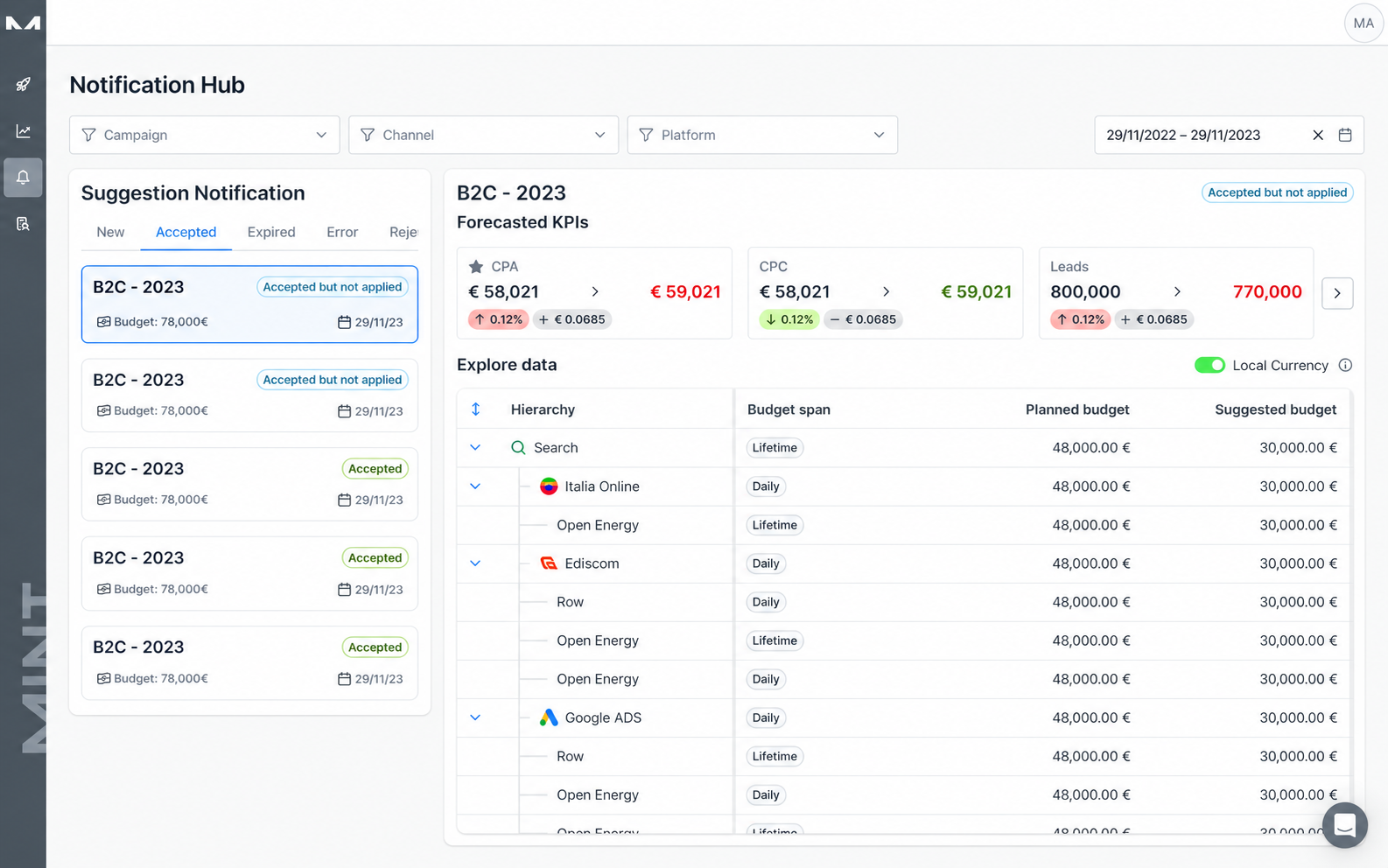Screen dimensions: 1388x868
Task: Click the Planned budget column header
Action: (x=1077, y=409)
